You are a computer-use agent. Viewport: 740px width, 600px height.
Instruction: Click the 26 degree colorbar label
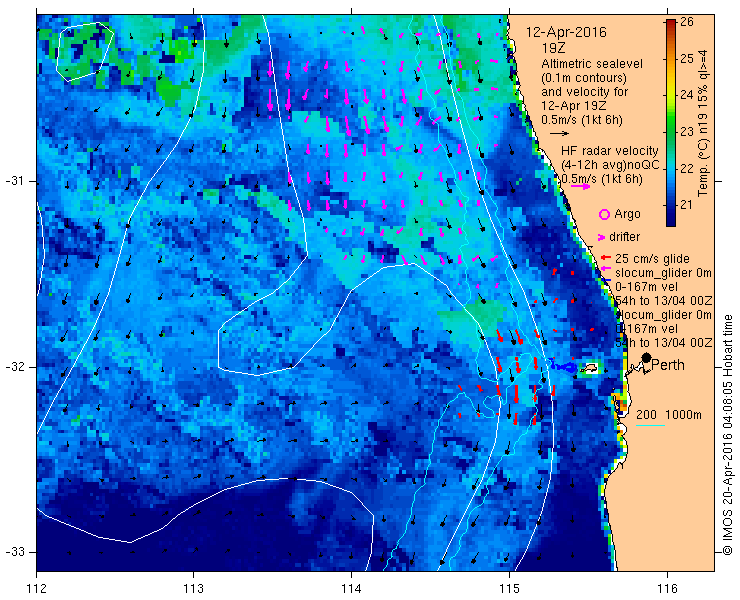[687, 22]
